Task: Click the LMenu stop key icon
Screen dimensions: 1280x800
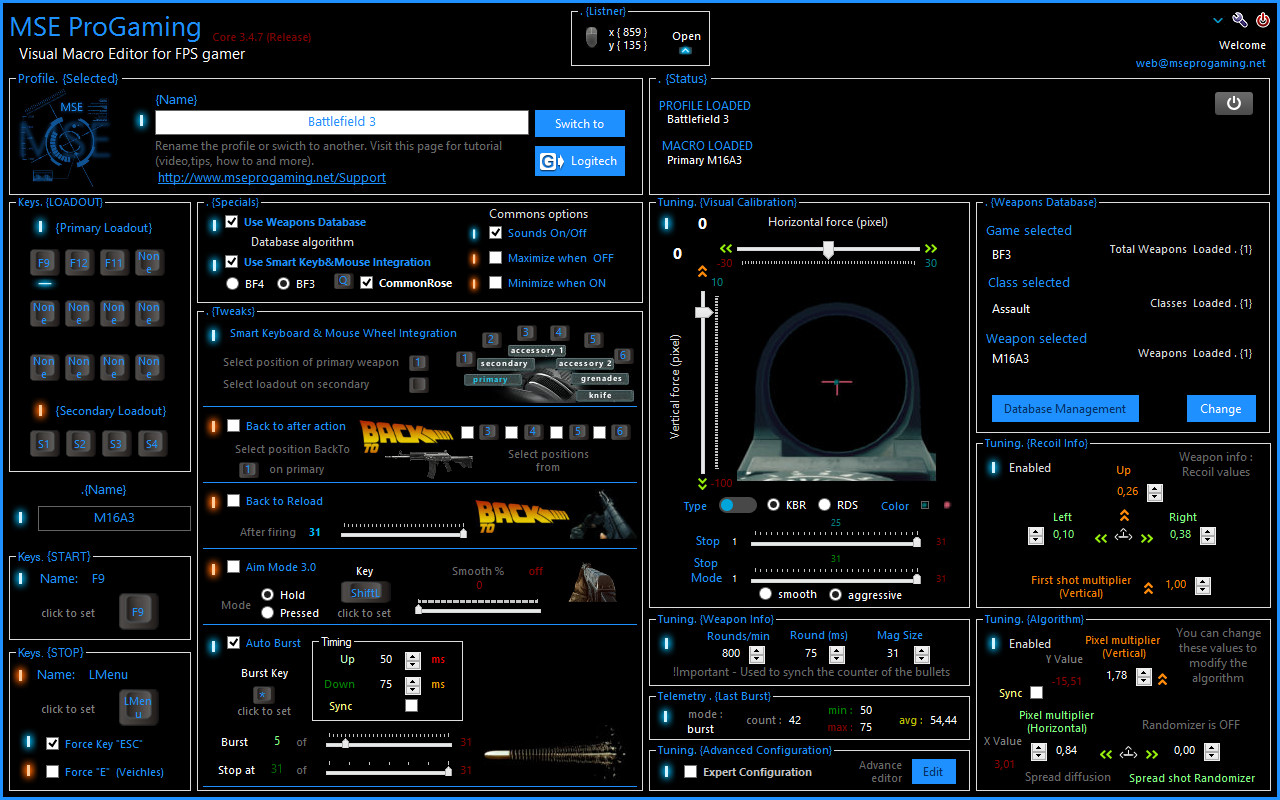Action: [x=139, y=708]
